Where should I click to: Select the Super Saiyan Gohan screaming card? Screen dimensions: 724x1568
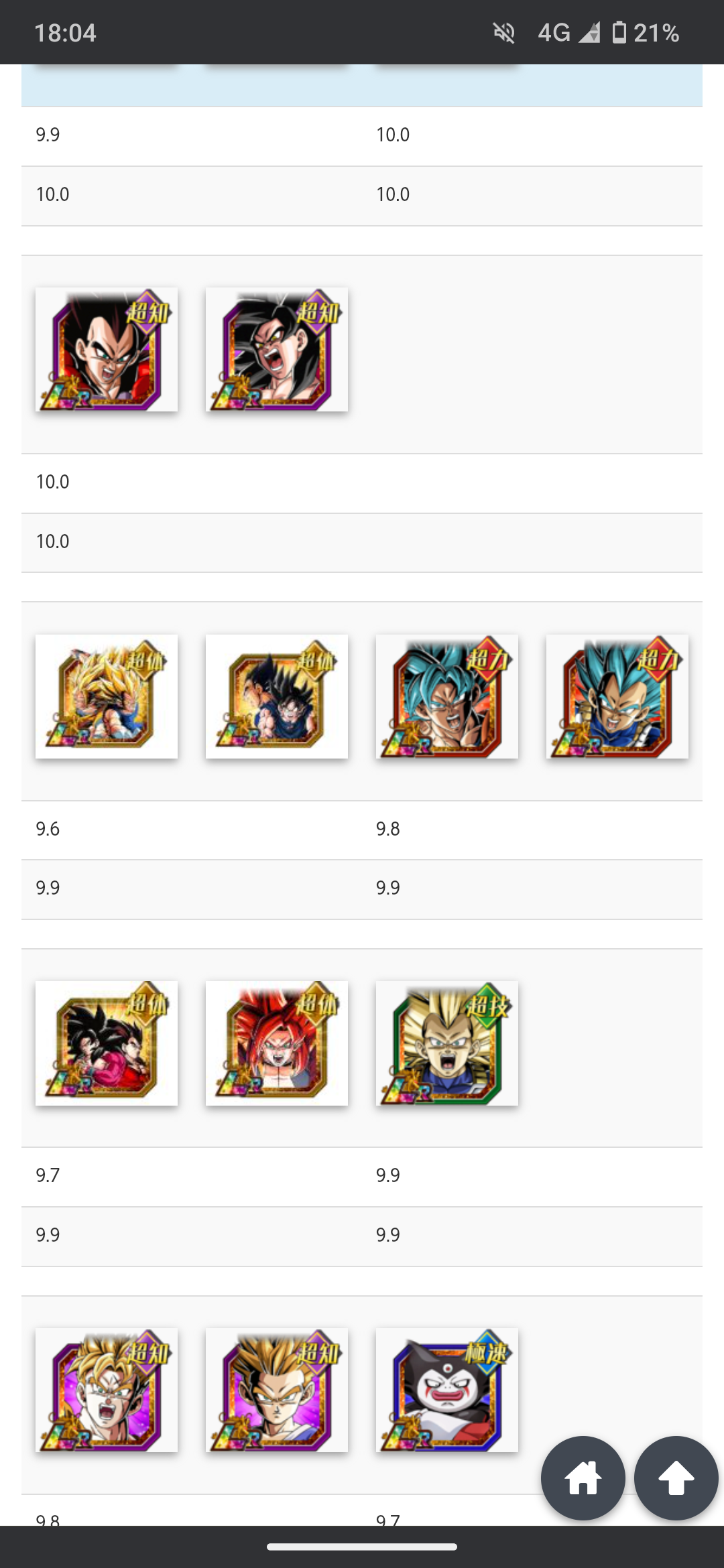(x=107, y=1390)
